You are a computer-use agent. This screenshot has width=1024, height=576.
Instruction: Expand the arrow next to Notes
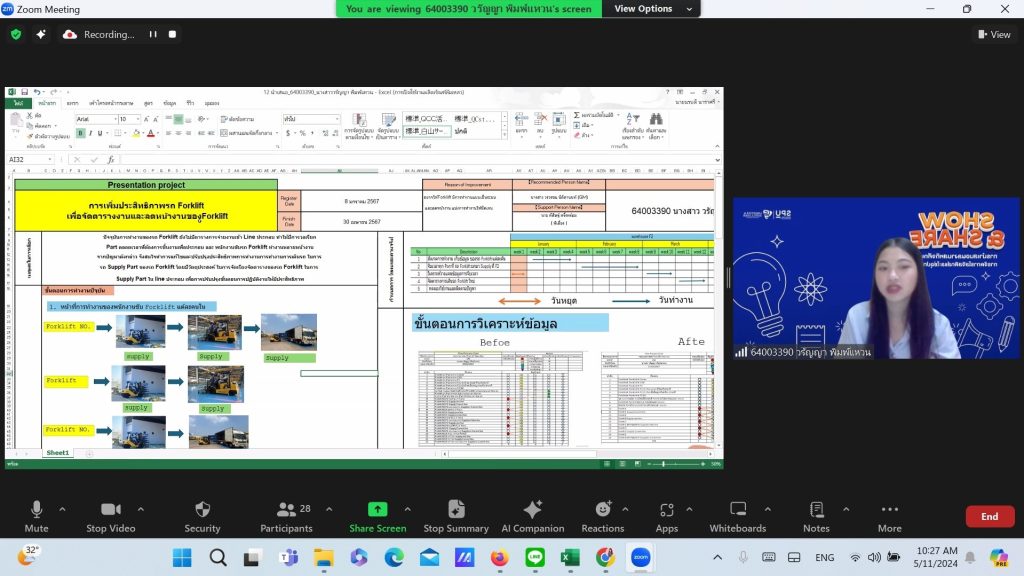(x=846, y=509)
